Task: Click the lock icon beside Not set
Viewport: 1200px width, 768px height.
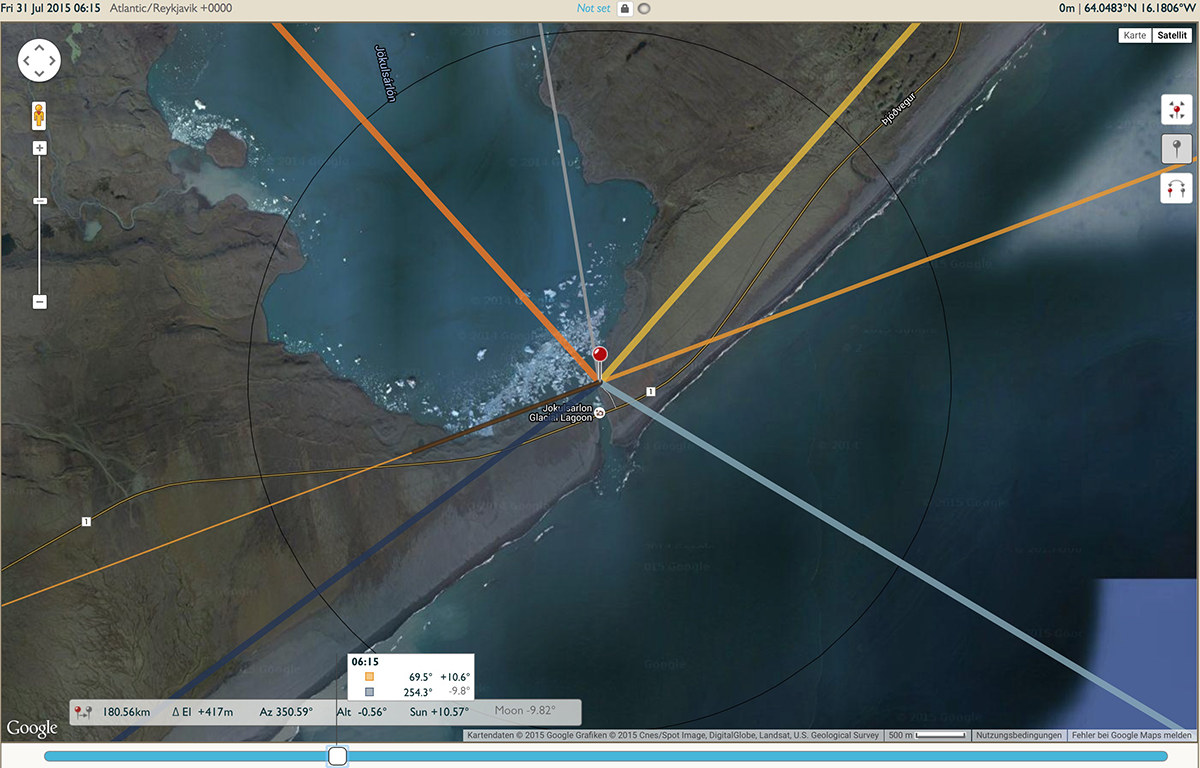Action: pos(624,8)
